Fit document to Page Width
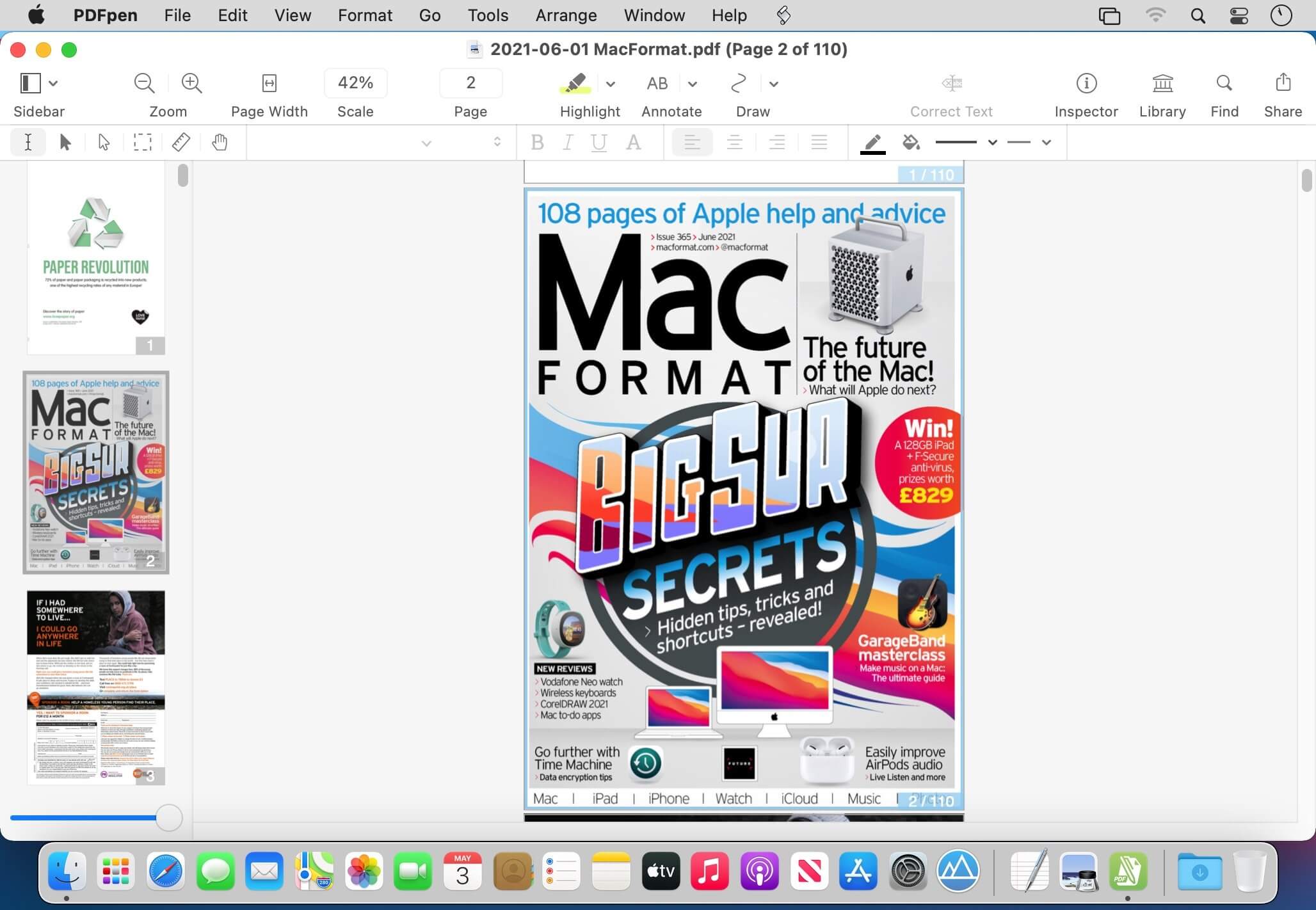The width and height of the screenshot is (1316, 910). (x=269, y=83)
